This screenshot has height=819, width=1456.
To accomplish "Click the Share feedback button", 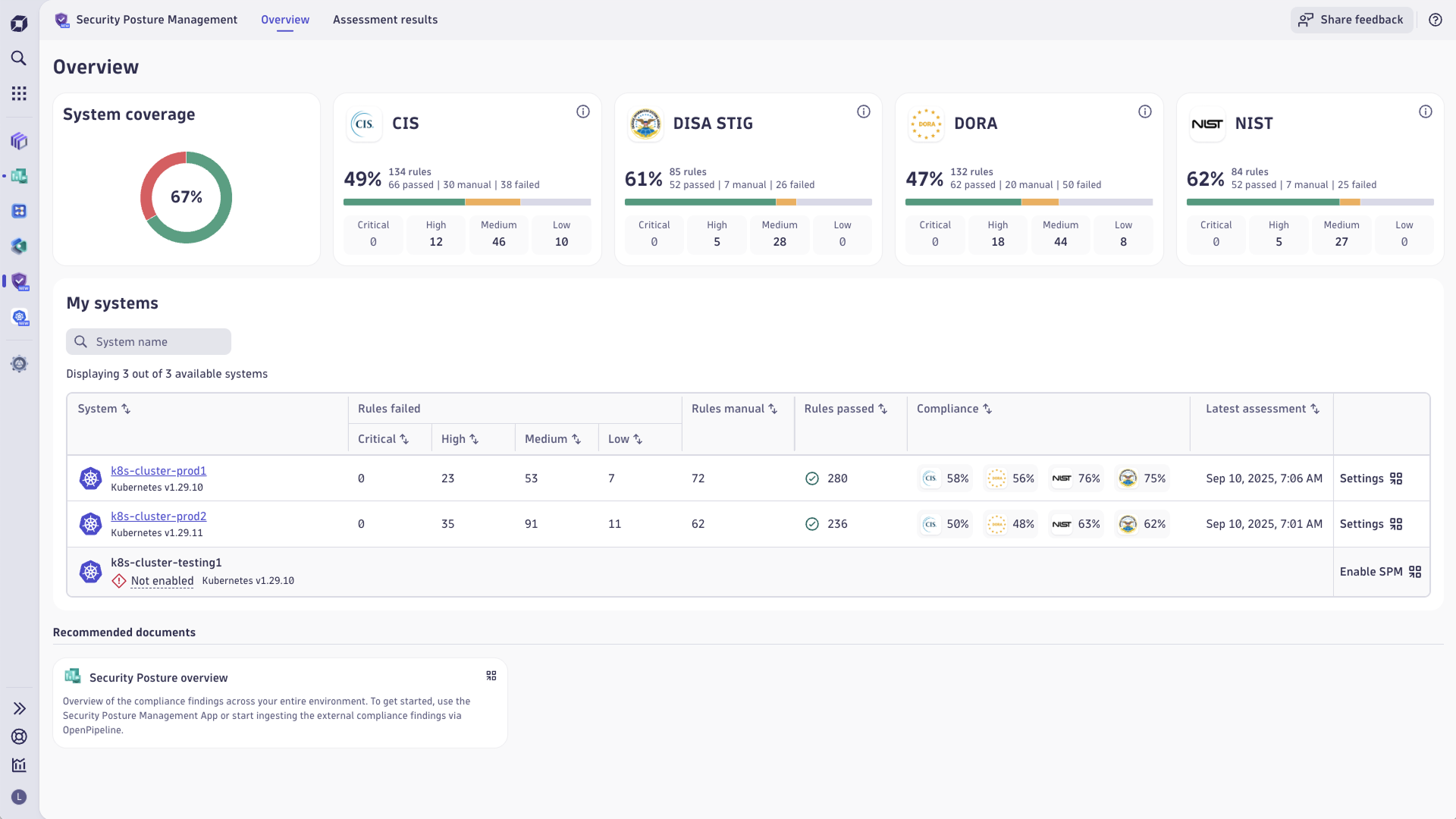I will (1351, 20).
